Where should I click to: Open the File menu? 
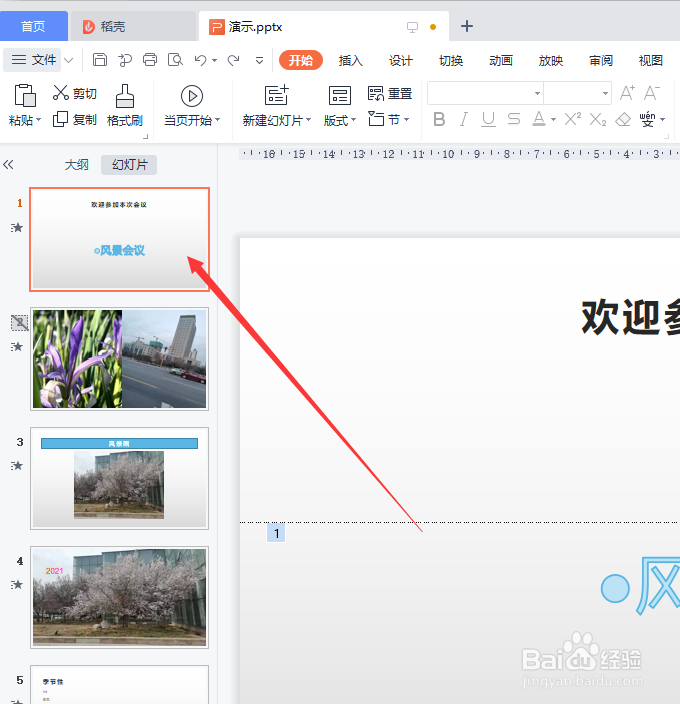click(31, 60)
